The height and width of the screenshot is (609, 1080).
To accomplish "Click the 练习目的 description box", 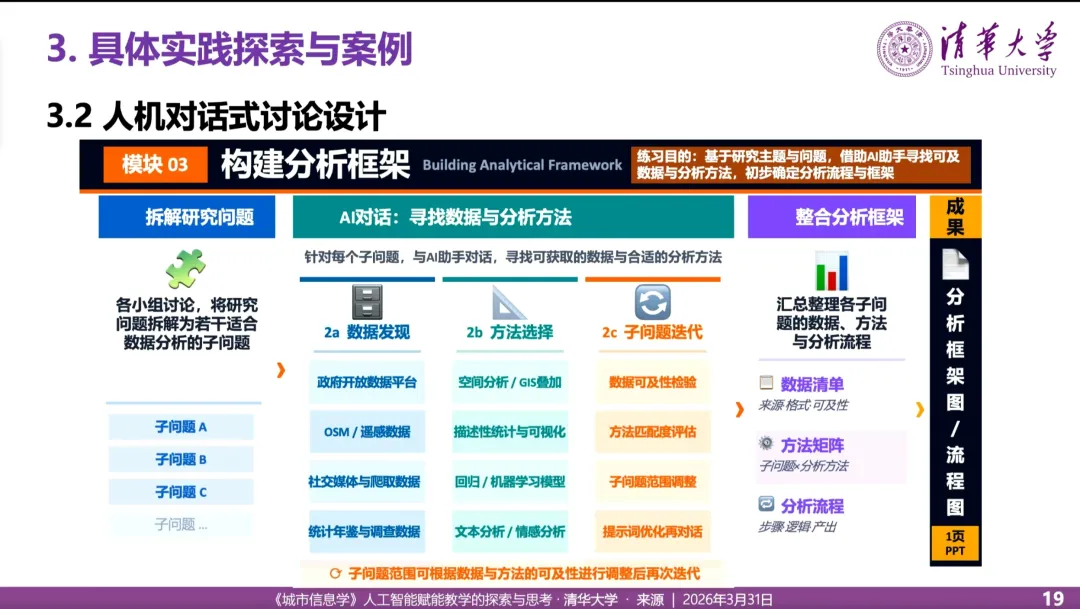I will [800, 165].
